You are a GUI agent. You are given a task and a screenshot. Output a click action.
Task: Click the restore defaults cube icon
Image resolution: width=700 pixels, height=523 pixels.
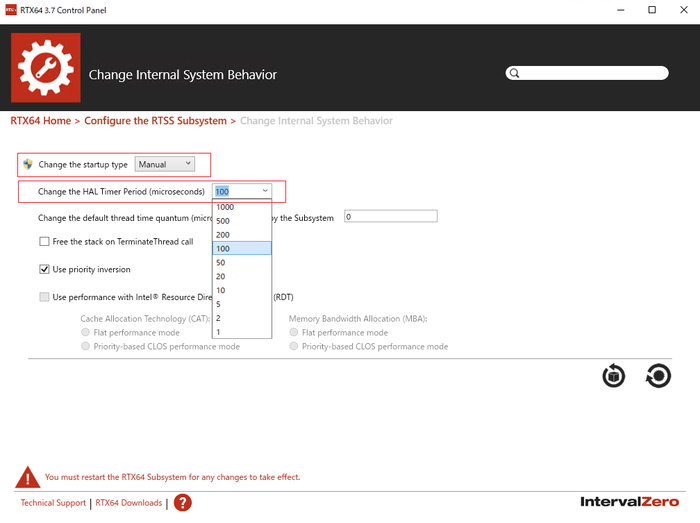(x=614, y=376)
